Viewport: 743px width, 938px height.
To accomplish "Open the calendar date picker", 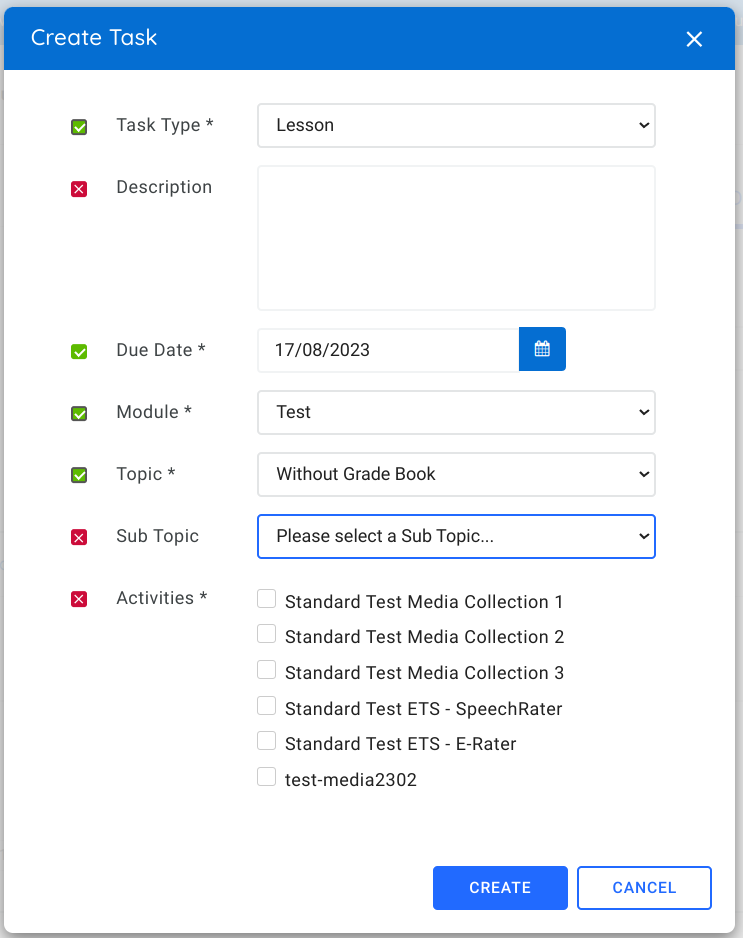I will click(x=542, y=349).
